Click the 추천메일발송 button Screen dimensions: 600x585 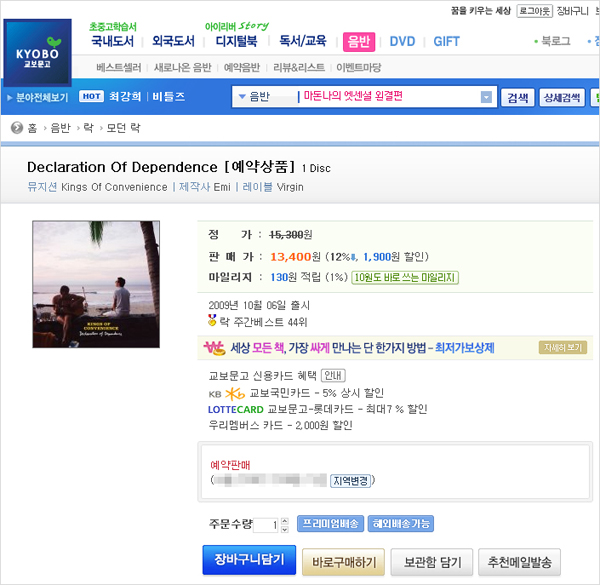coord(519,562)
